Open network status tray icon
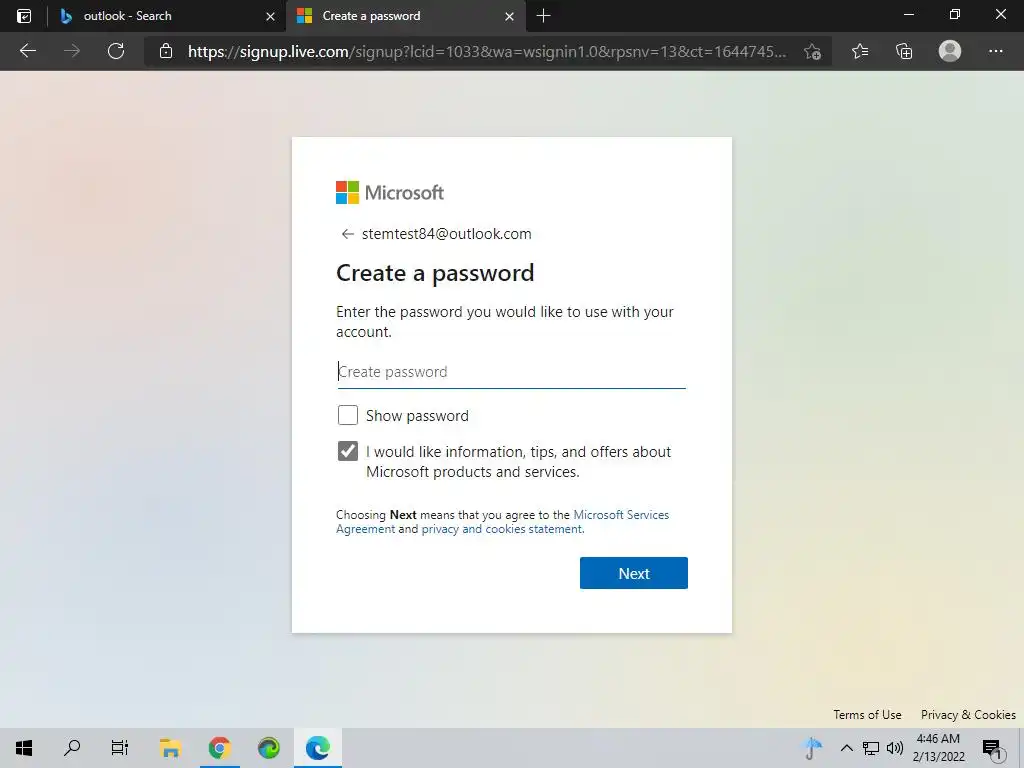The image size is (1024, 768). click(x=871, y=748)
